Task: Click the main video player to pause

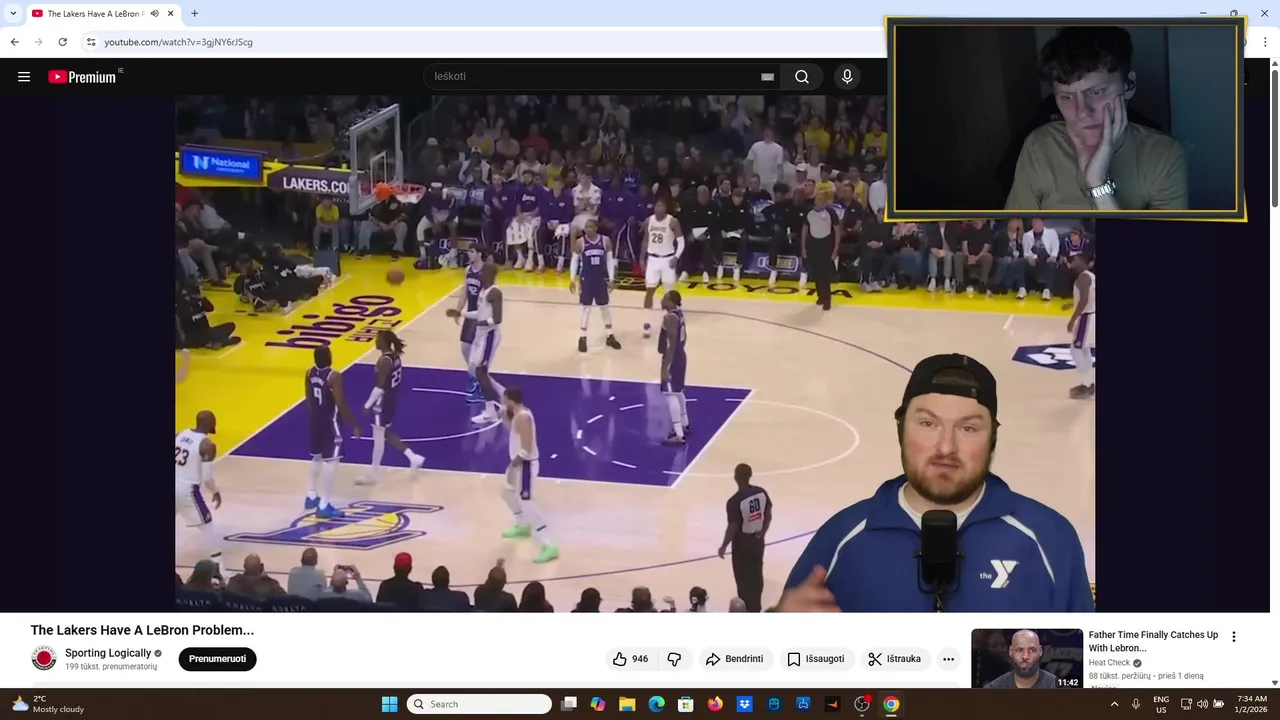Action: pos(635,354)
